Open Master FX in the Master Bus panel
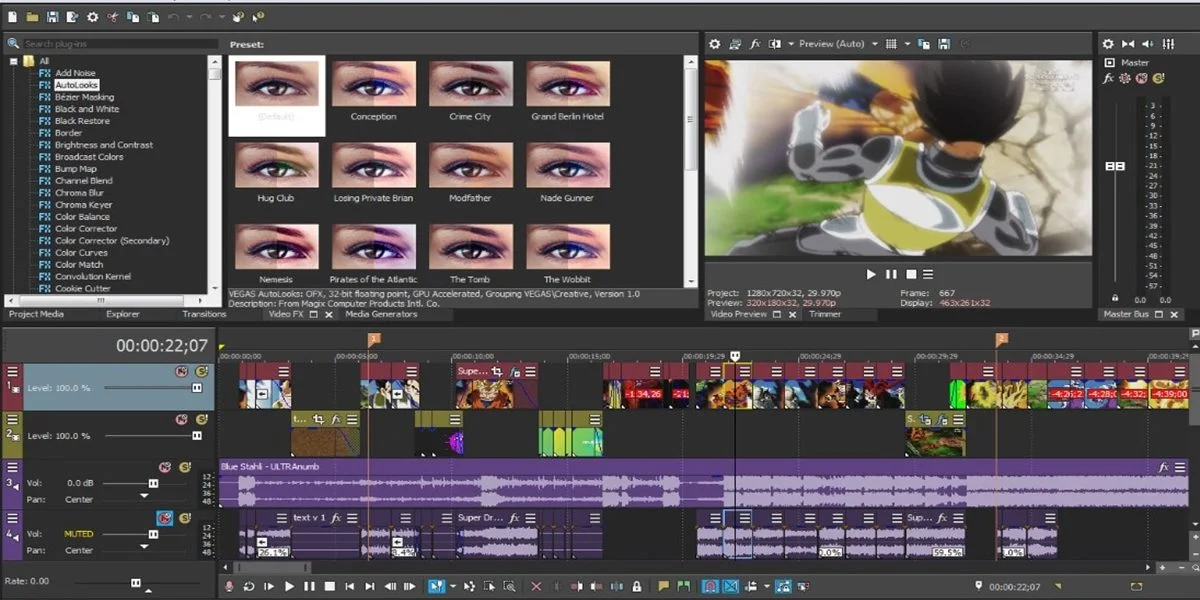This screenshot has height=600, width=1200. pos(1108,78)
